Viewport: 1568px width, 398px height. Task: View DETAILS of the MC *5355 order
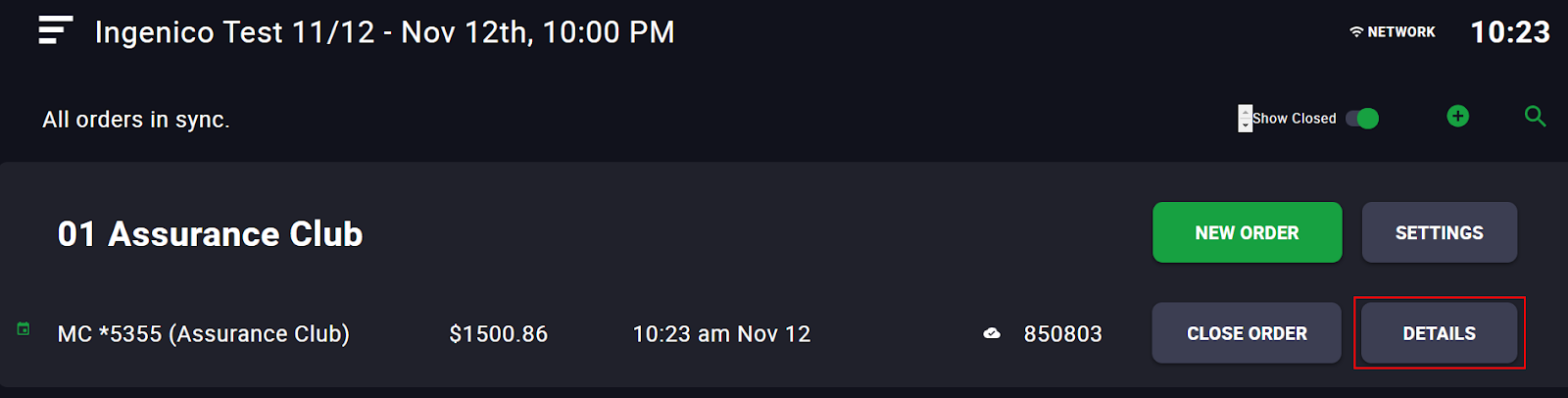click(x=1439, y=333)
